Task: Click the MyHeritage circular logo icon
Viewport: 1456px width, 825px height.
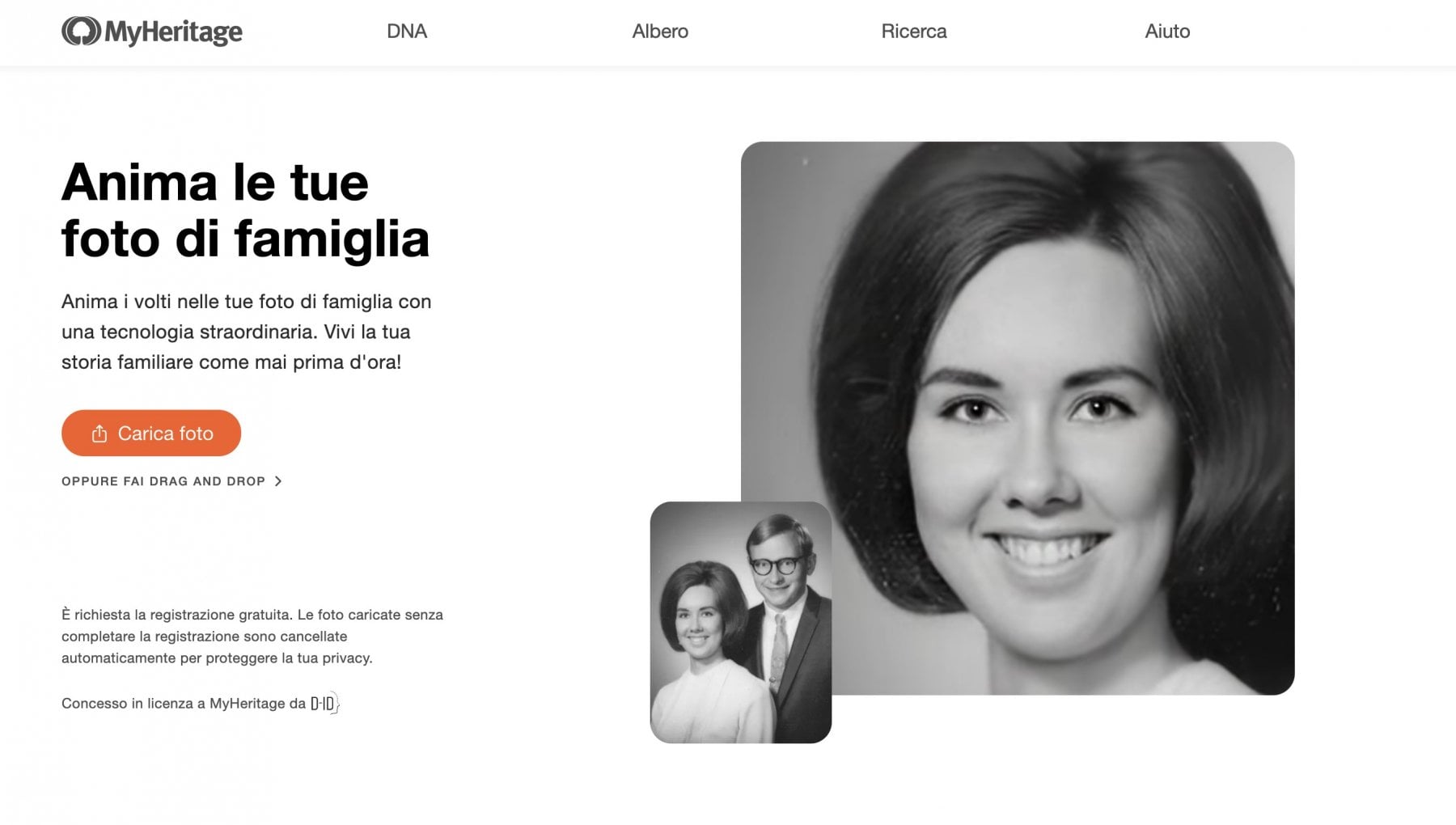Action: pyautogui.click(x=81, y=32)
